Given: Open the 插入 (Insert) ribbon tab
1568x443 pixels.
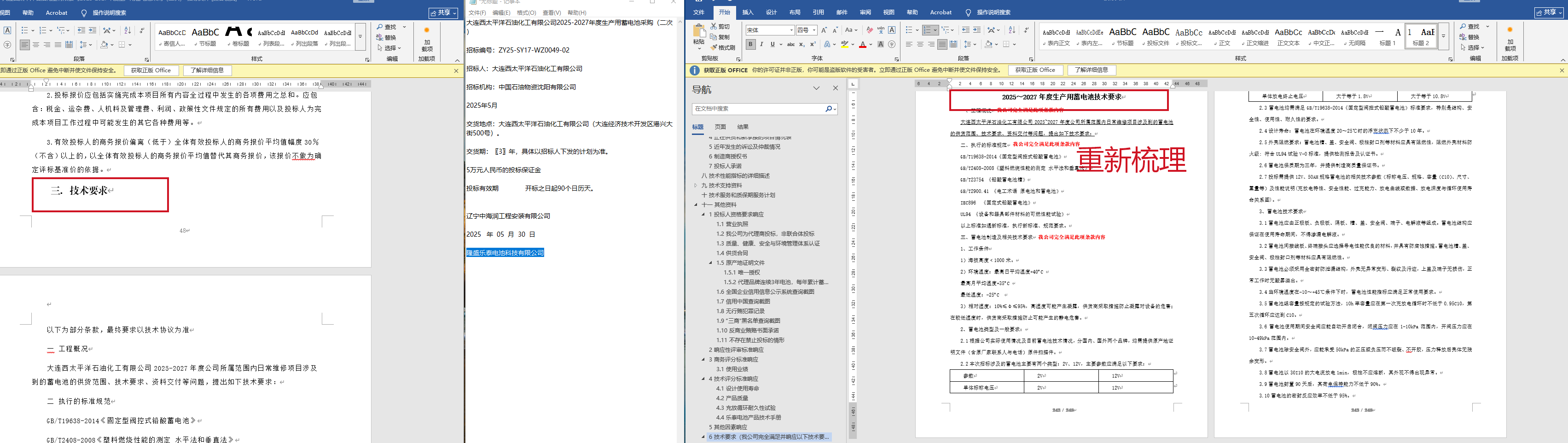Looking at the screenshot, I should [748, 12].
